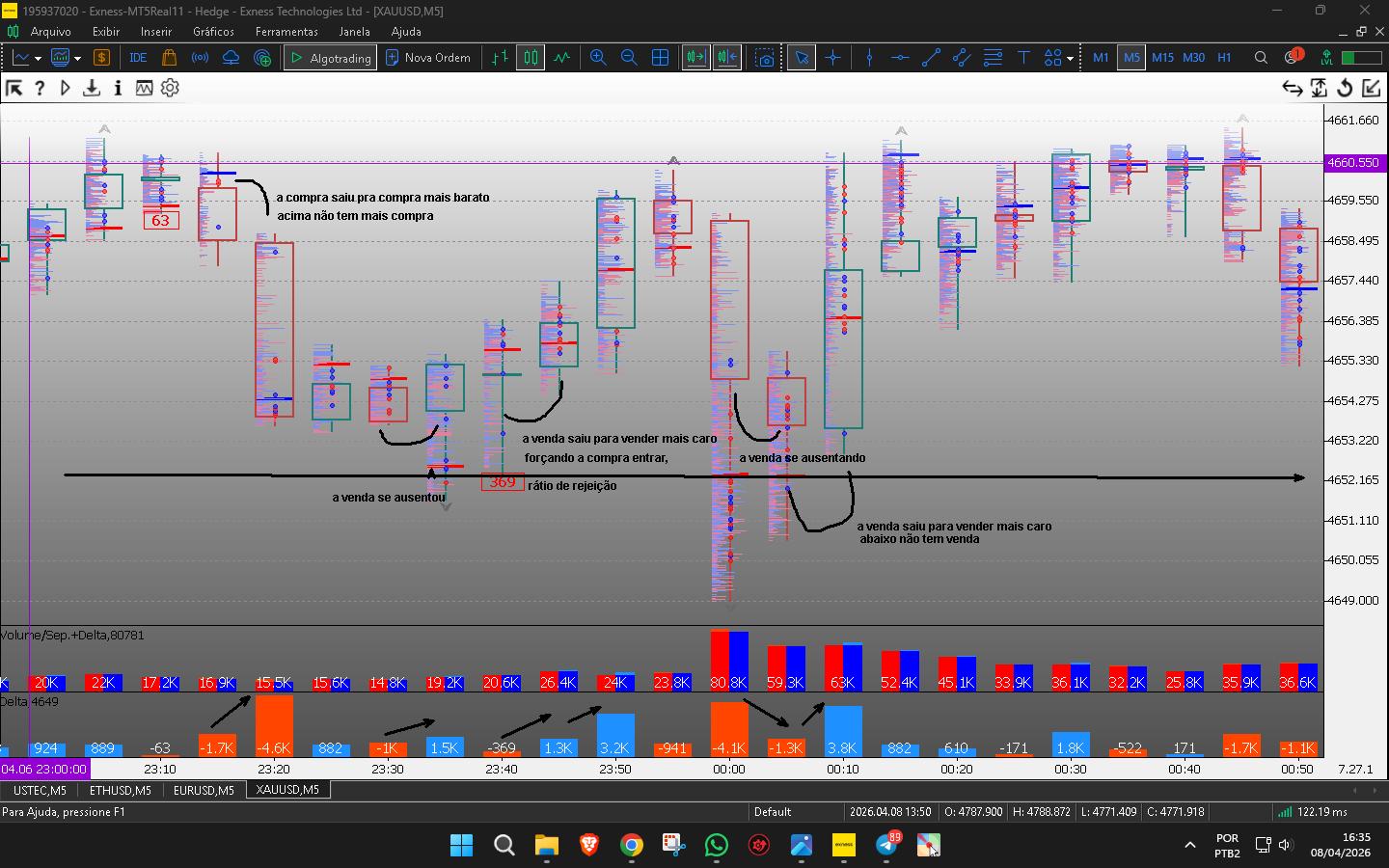Select the horizontal line drawing tool

[x=900, y=58]
